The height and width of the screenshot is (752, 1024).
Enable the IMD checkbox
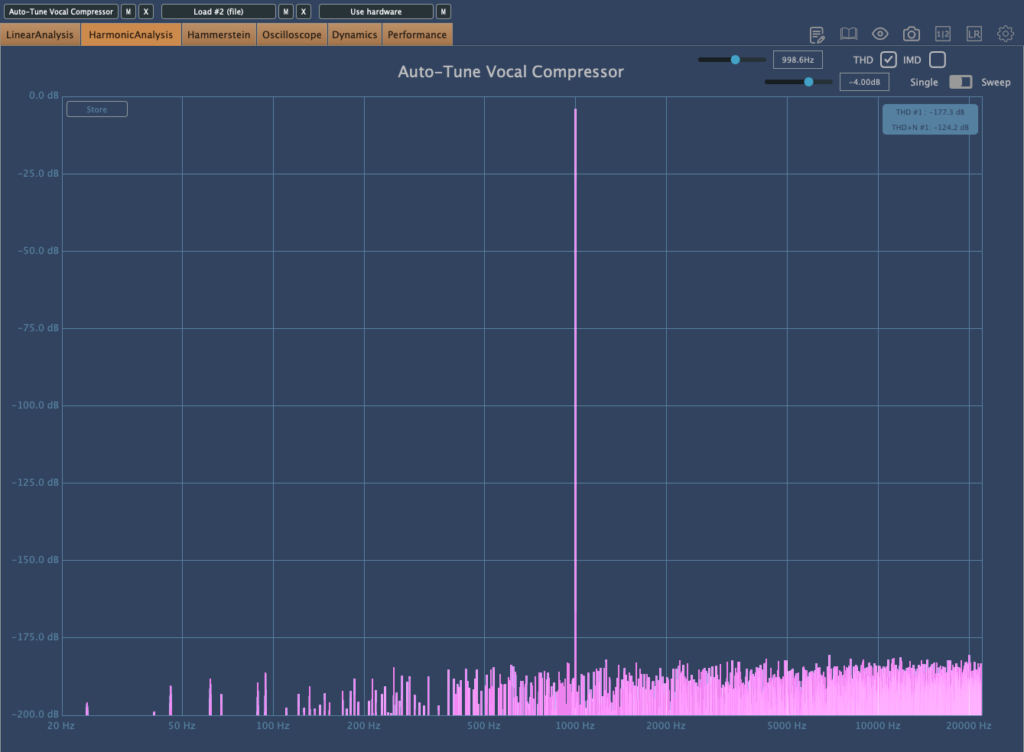[937, 60]
